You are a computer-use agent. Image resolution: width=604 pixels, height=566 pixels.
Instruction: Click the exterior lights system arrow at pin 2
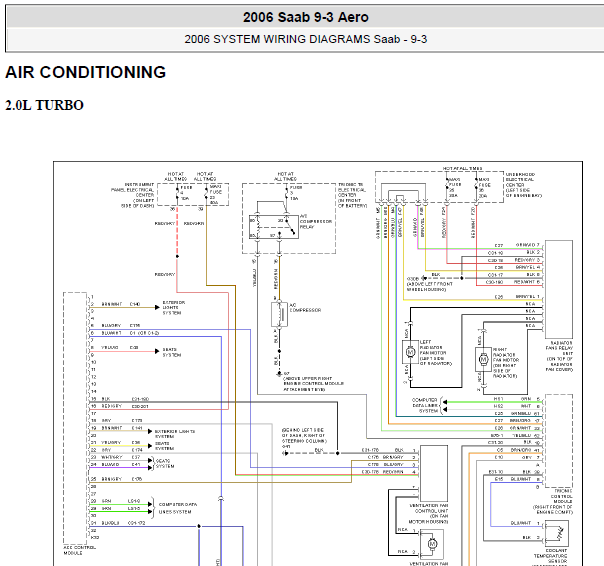(157, 307)
